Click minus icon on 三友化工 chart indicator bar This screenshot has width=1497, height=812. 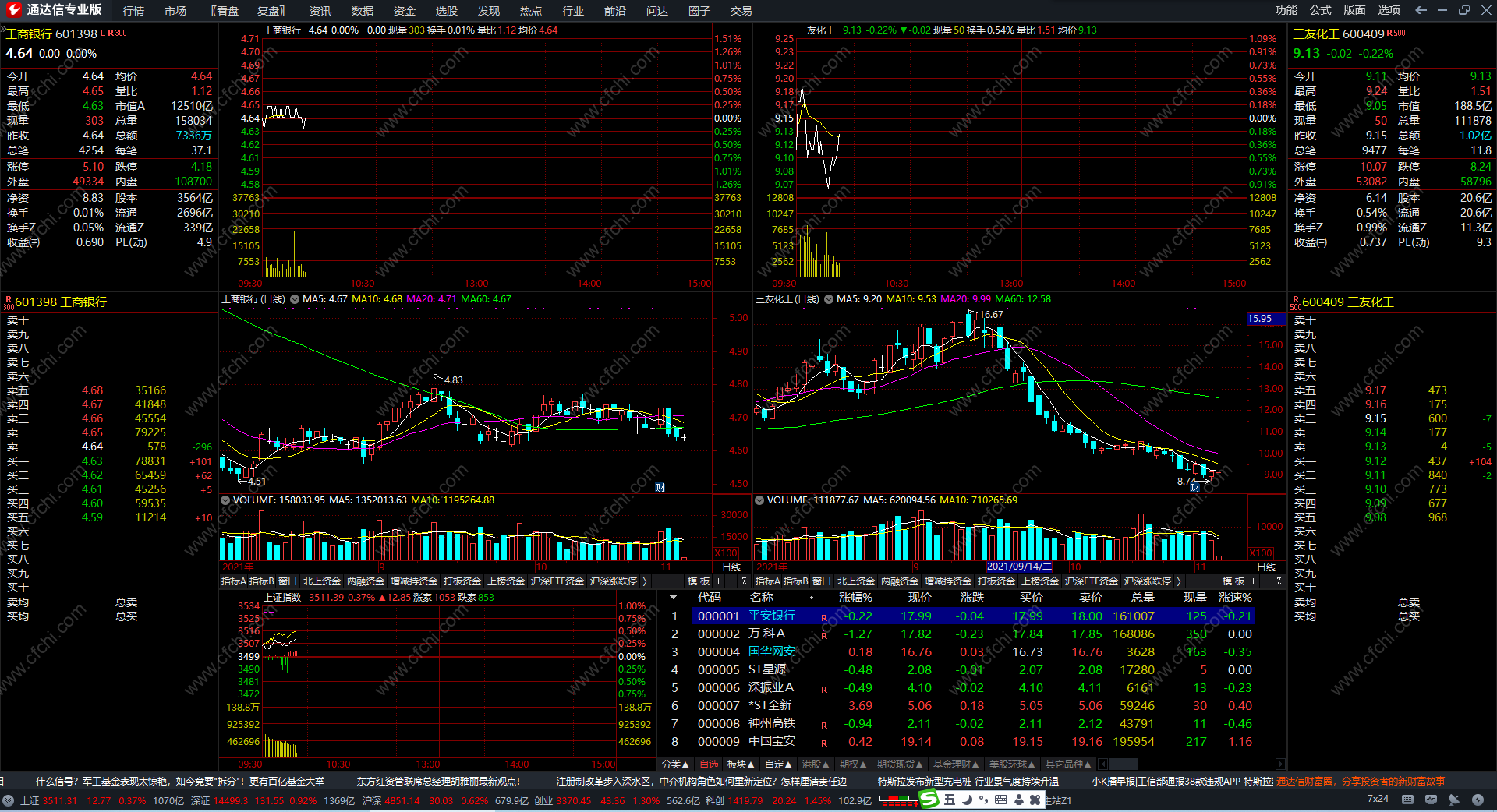[1265, 581]
